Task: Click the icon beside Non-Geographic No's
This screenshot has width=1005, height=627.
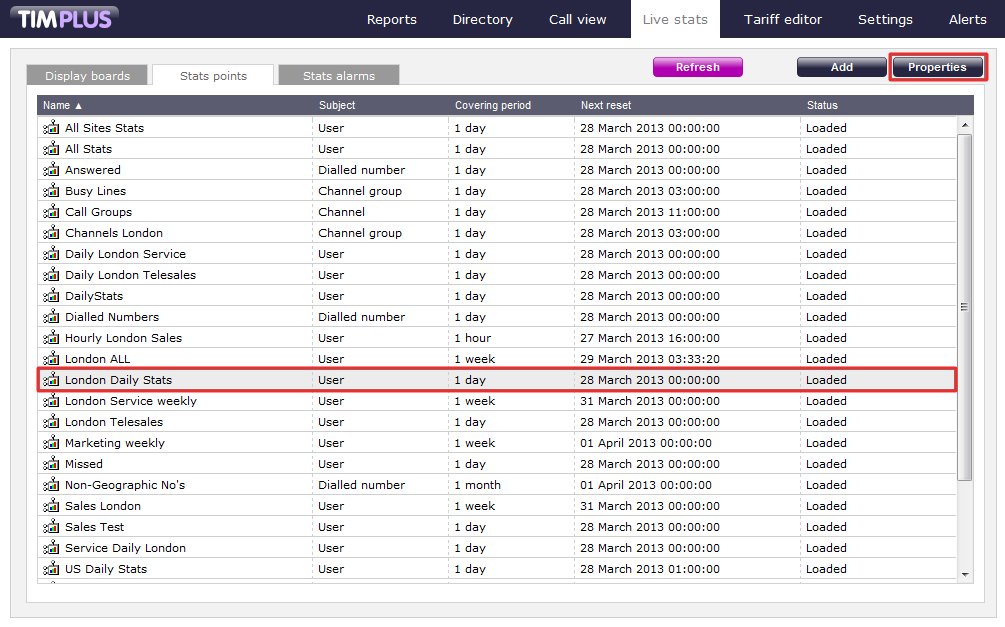Action: click(50, 485)
